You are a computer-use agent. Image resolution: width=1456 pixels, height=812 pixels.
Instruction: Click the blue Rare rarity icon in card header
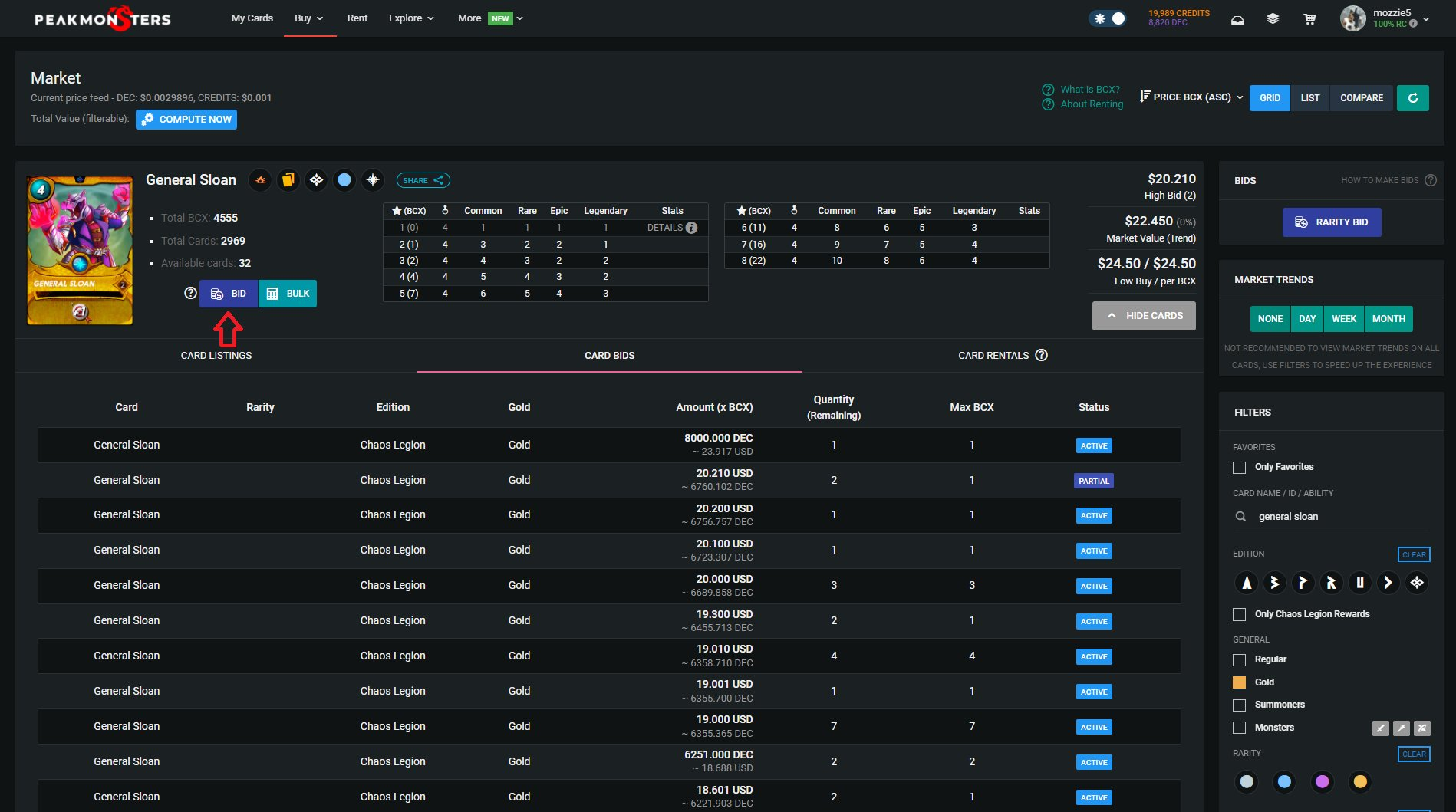[x=344, y=180]
